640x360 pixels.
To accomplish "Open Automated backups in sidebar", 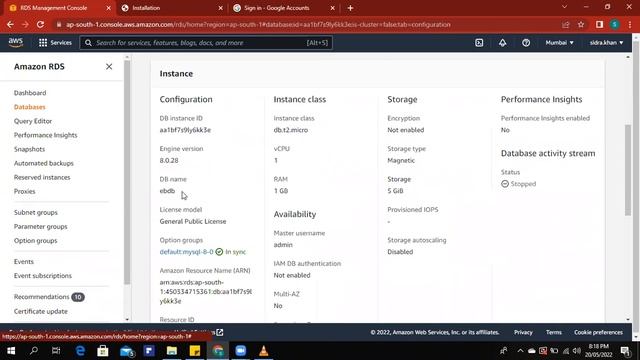I will (44, 163).
